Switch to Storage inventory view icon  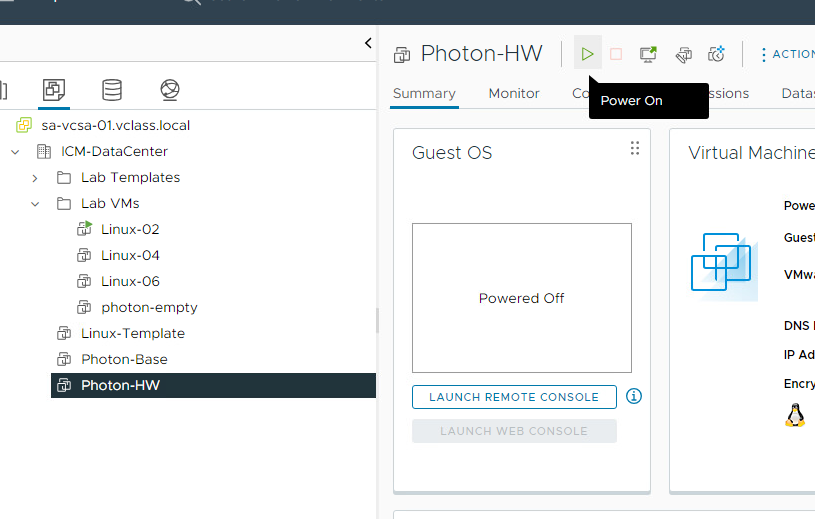[112, 90]
